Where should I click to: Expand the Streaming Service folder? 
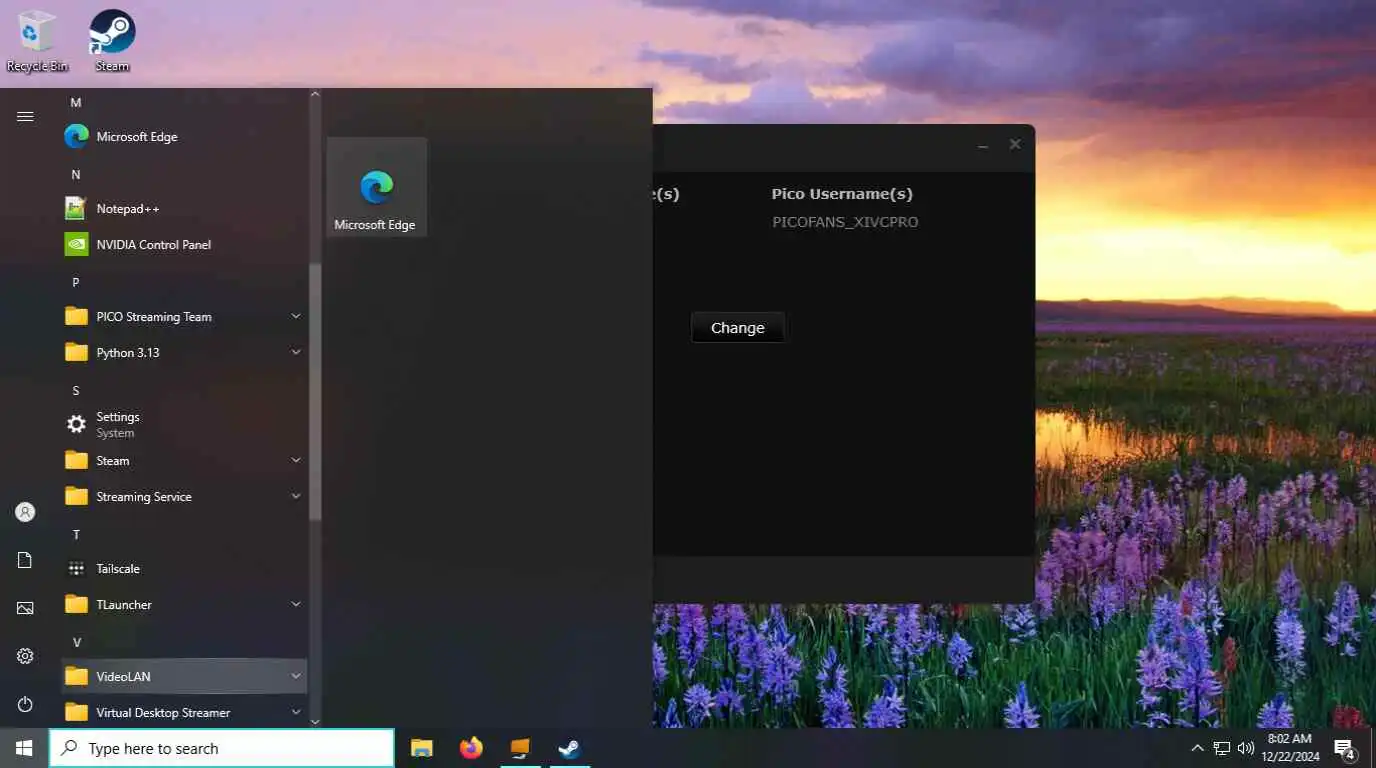pyautogui.click(x=184, y=497)
